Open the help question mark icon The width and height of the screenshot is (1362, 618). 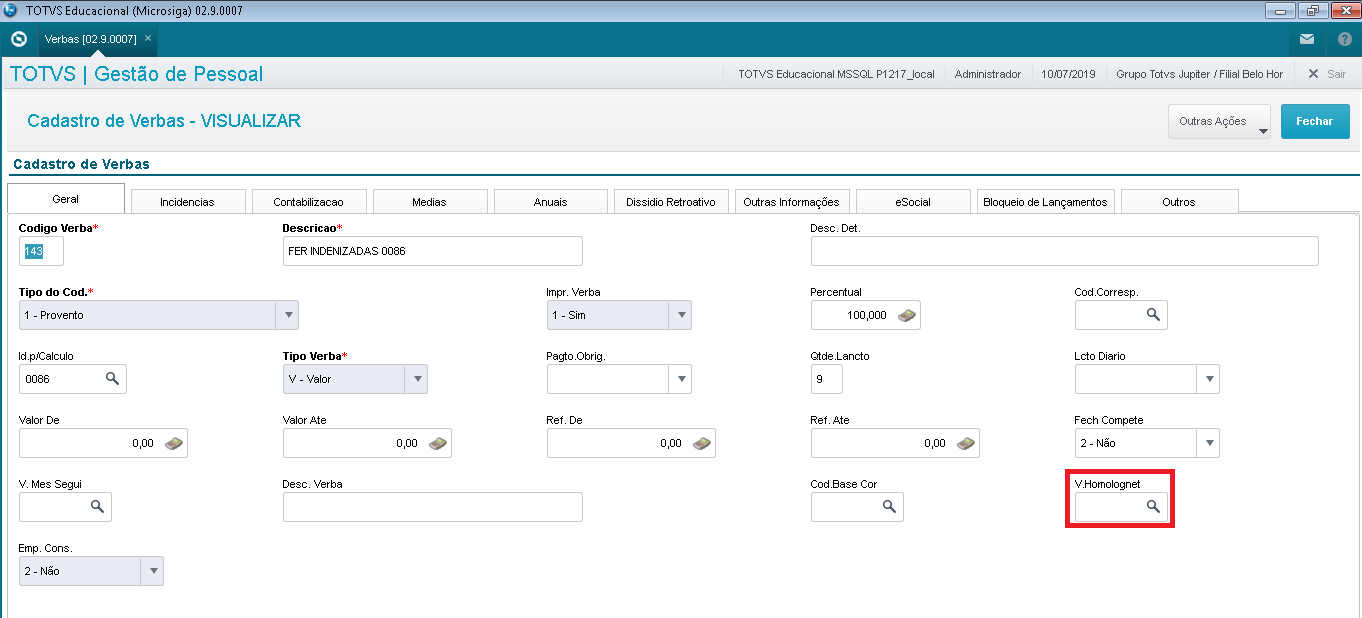pyautogui.click(x=1344, y=40)
